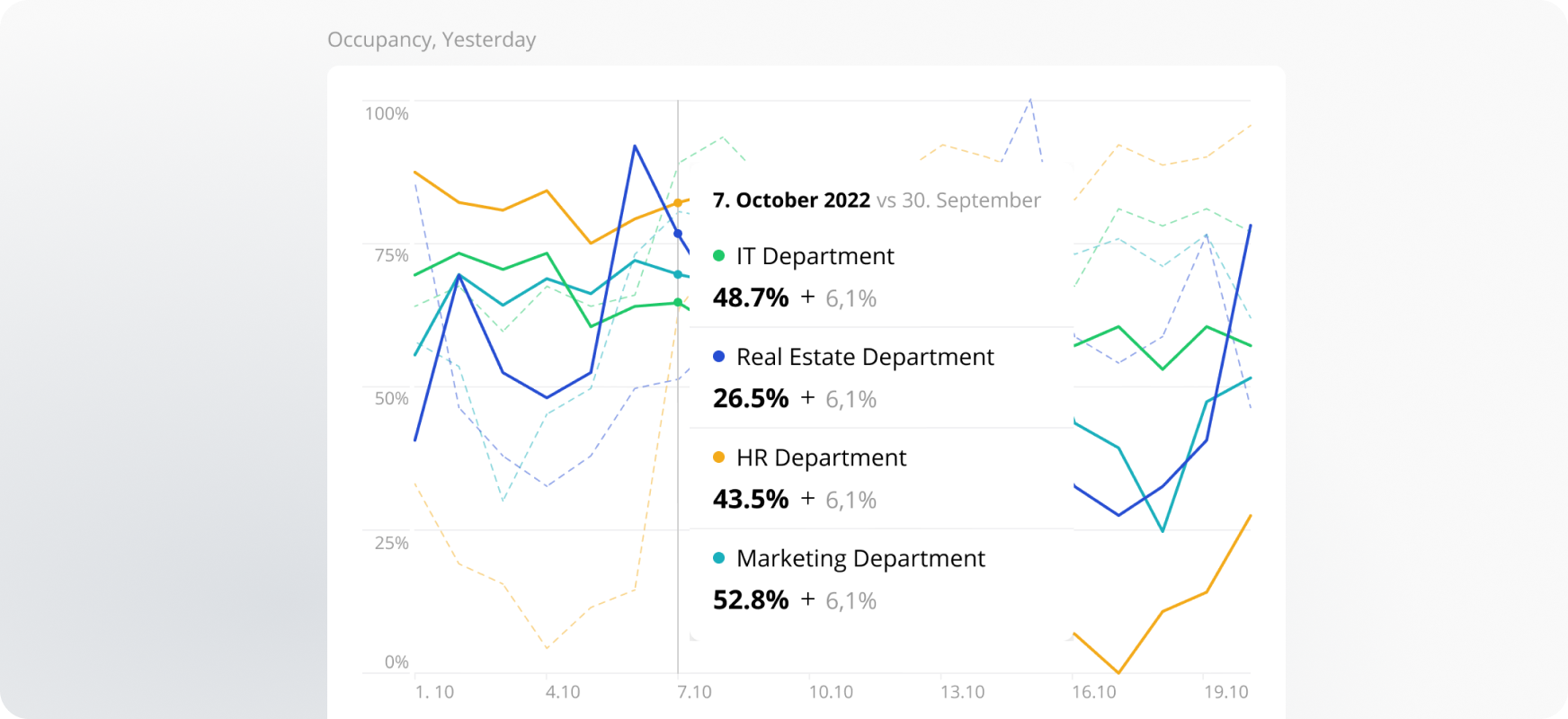Click the 75% label on y-axis
Screen dimensions: 1568x719
coord(391,256)
